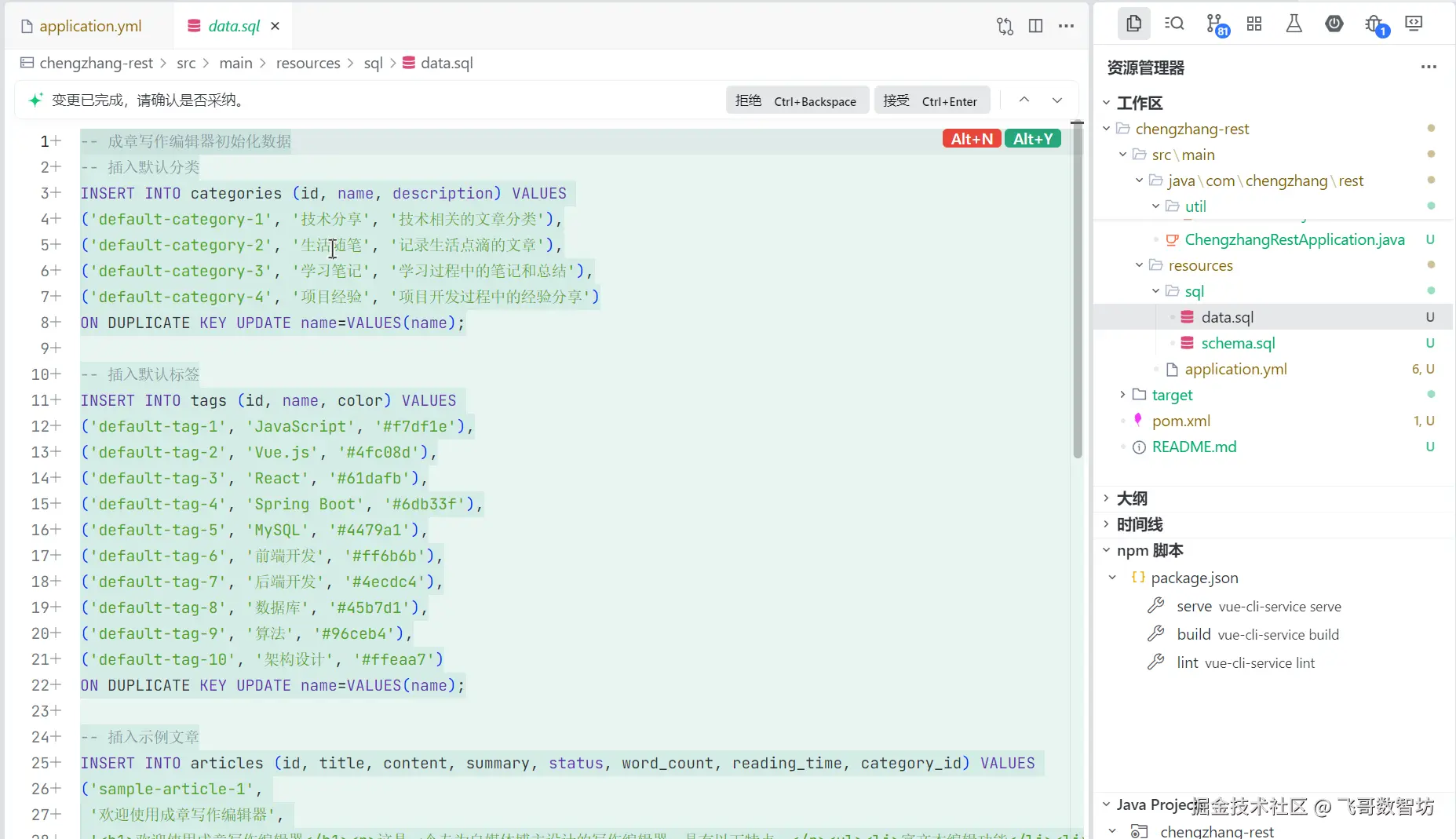This screenshot has width=1456, height=839.
Task: Select the data.sql editor tab
Action: pyautogui.click(x=234, y=26)
